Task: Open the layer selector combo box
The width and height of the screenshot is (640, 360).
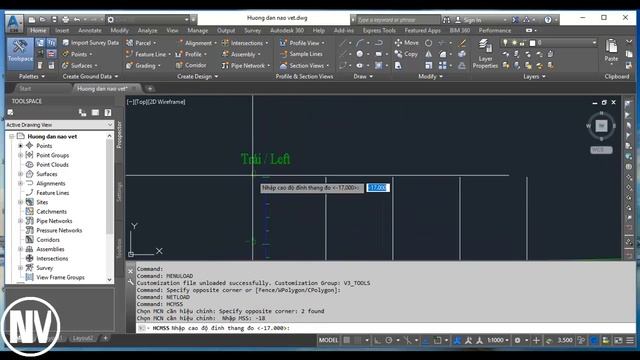Action: (548, 42)
